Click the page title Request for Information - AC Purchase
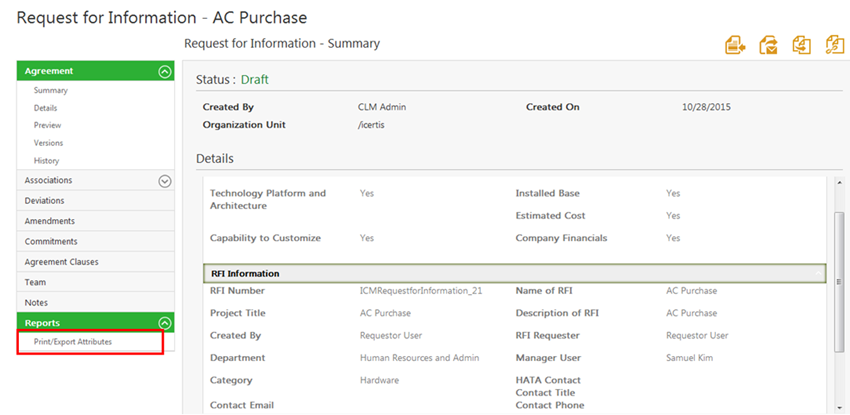850x415 pixels. (162, 17)
